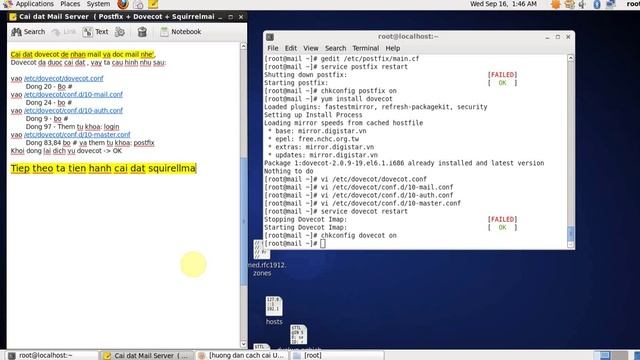Click the Bluetooth tray icon

coord(597,4)
